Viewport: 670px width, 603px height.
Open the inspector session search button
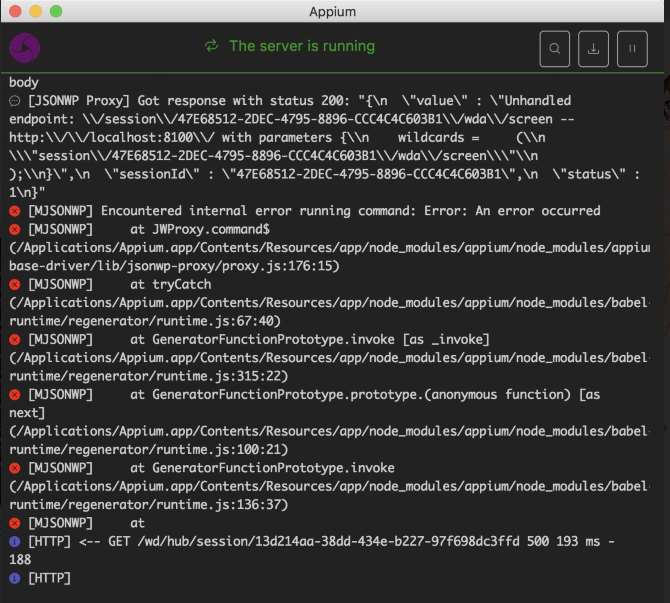tap(554, 49)
